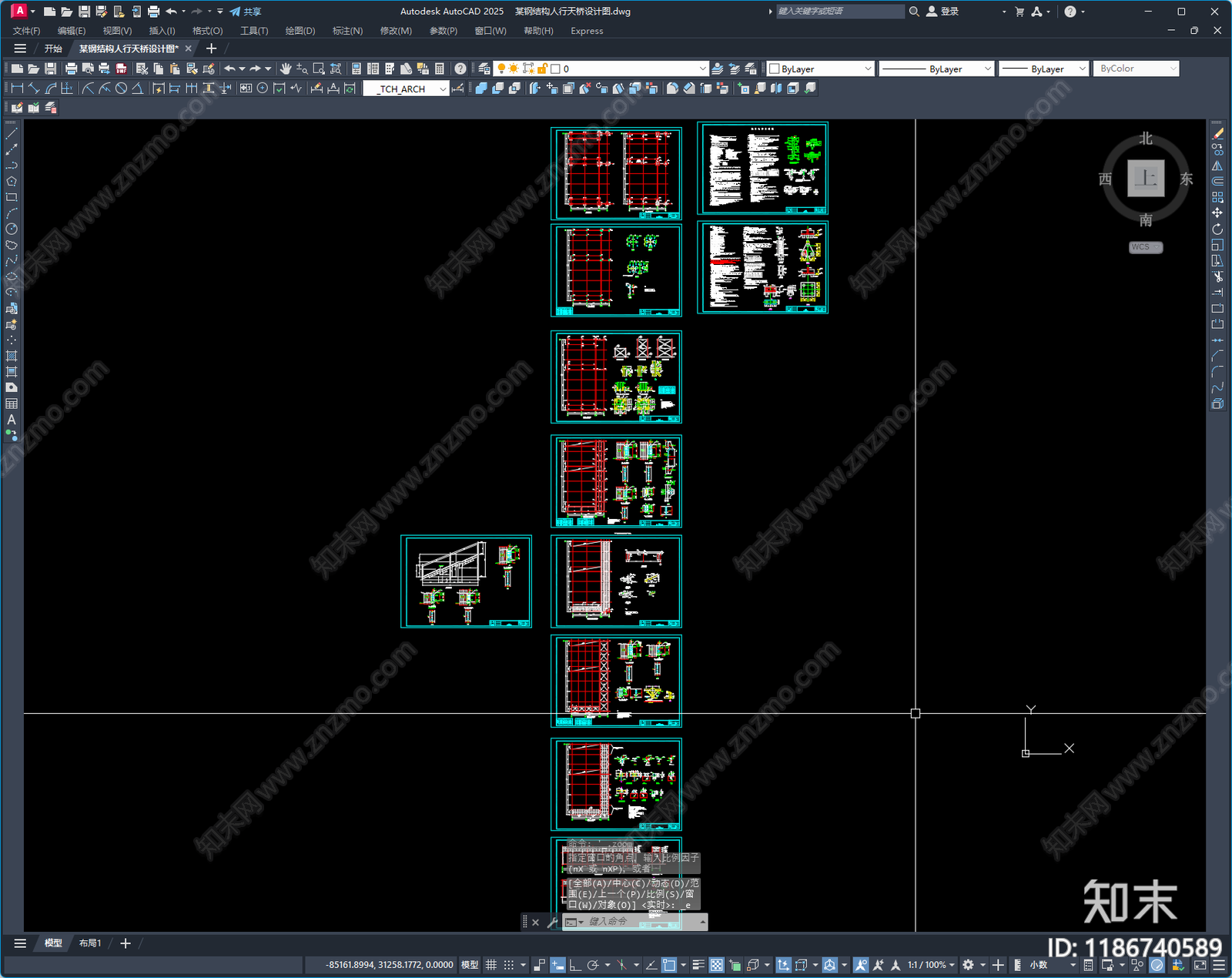This screenshot has height=978, width=1232.
Task: Open the 绘图(D) menu
Action: click(x=300, y=31)
